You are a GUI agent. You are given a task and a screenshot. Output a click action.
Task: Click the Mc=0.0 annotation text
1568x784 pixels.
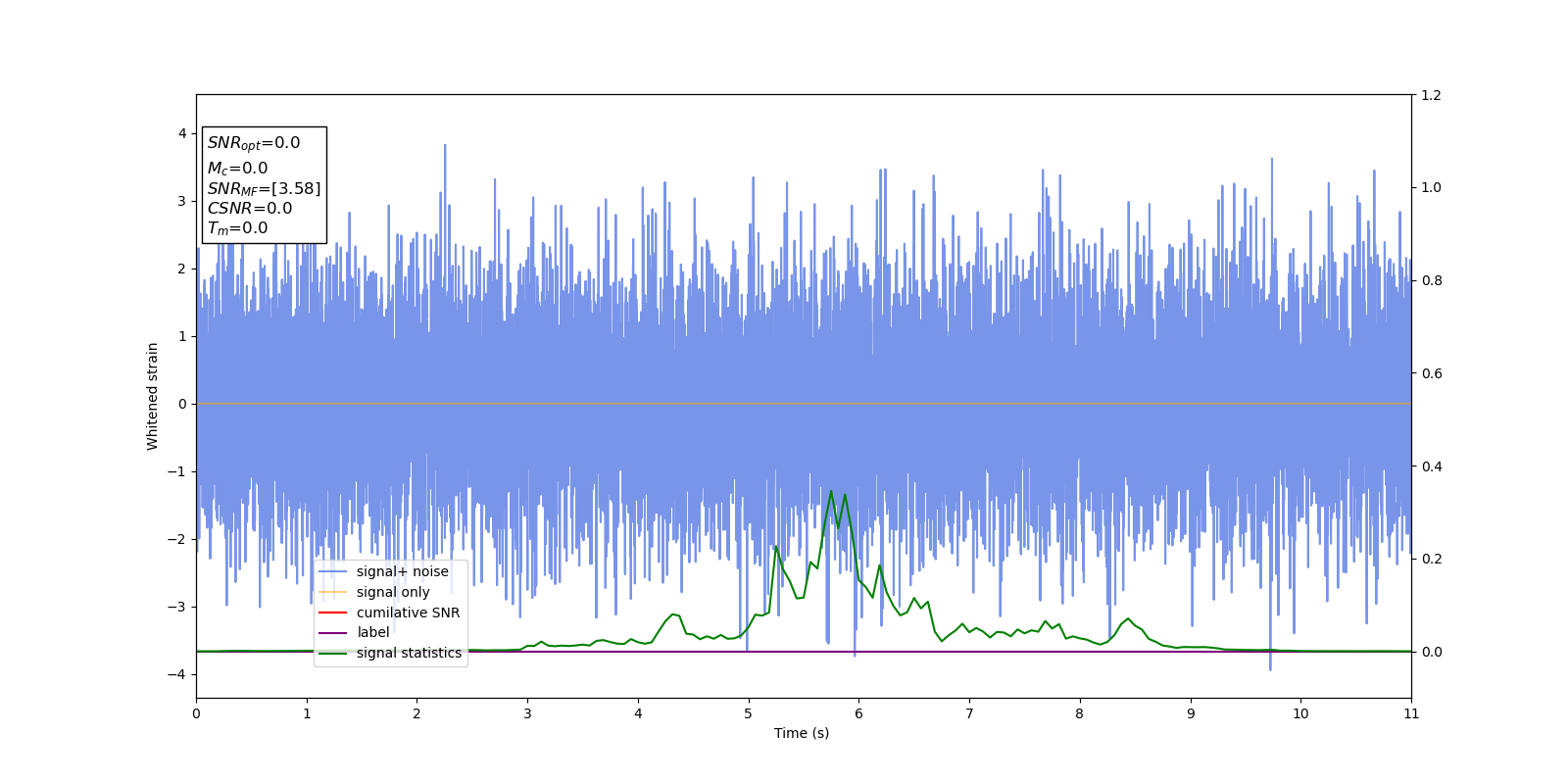pos(237,169)
